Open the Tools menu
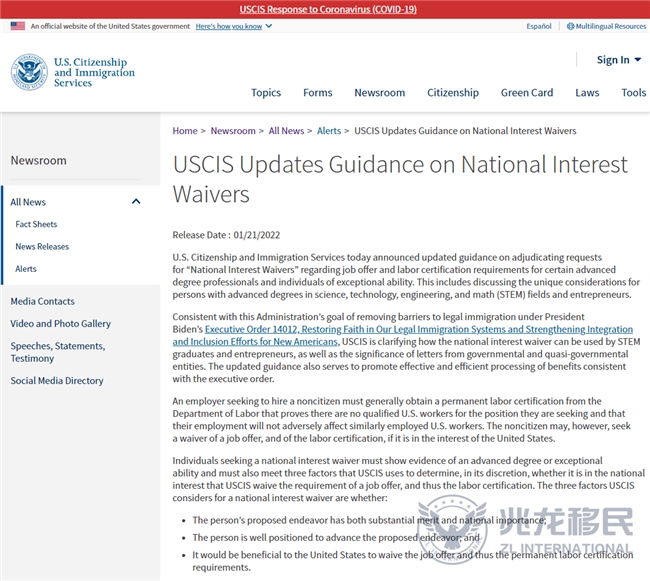The image size is (650, 581). pyautogui.click(x=633, y=92)
